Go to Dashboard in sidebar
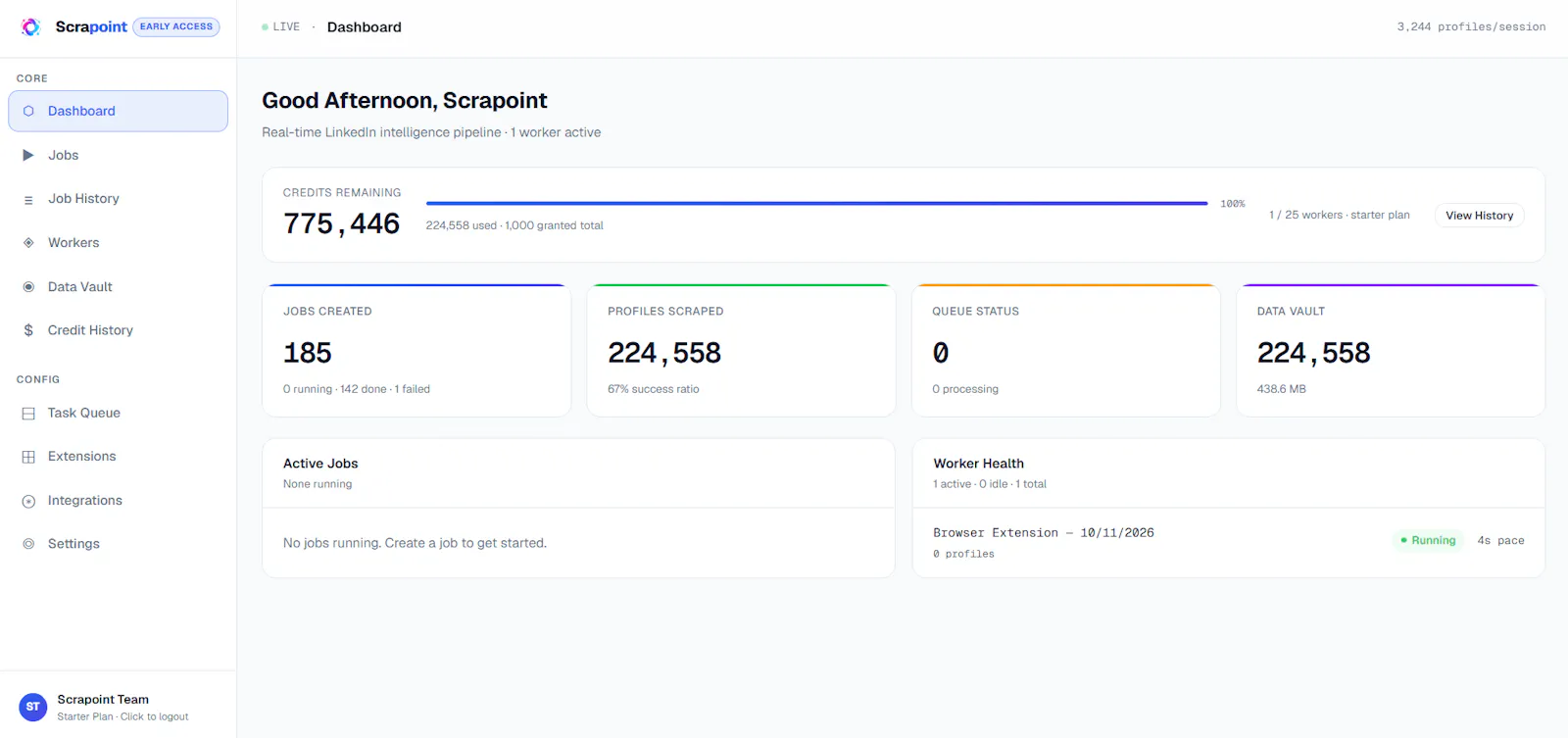 [x=118, y=111]
